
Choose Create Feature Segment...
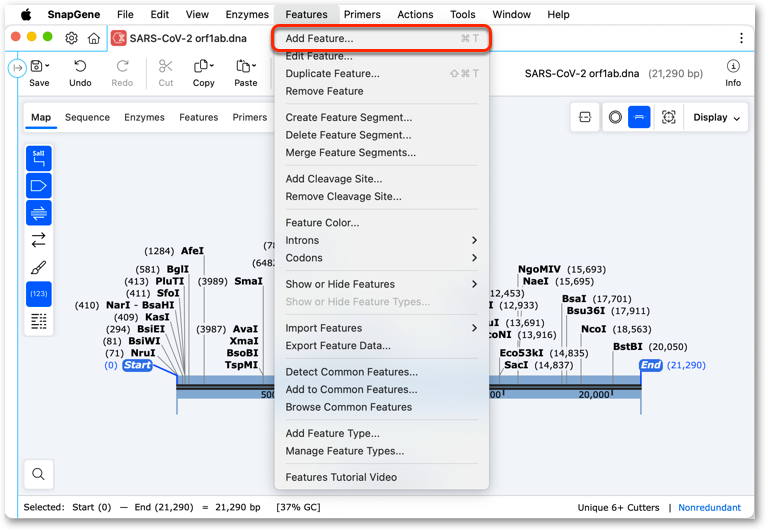click(x=382, y=118)
